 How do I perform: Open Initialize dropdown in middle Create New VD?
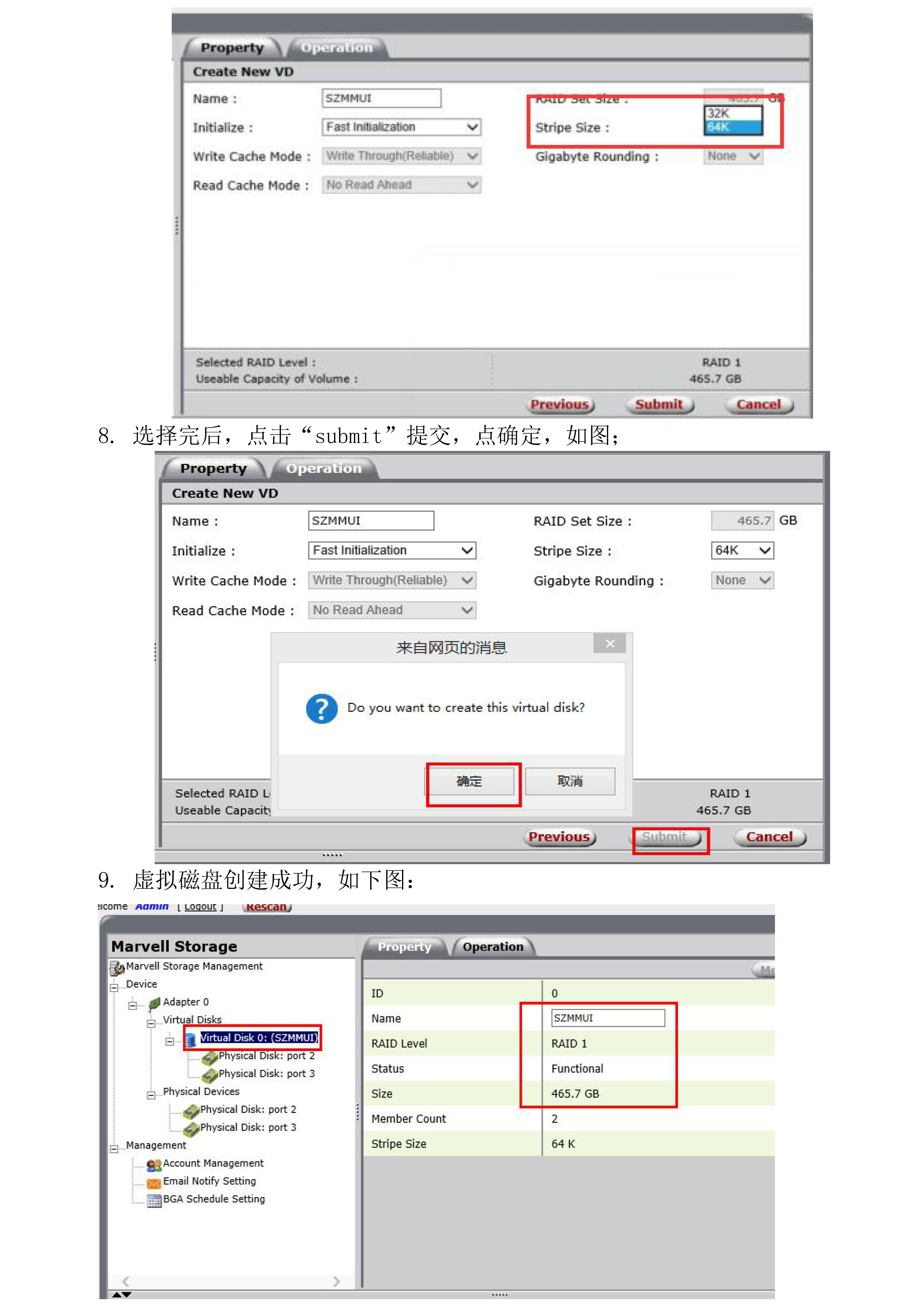(x=392, y=550)
